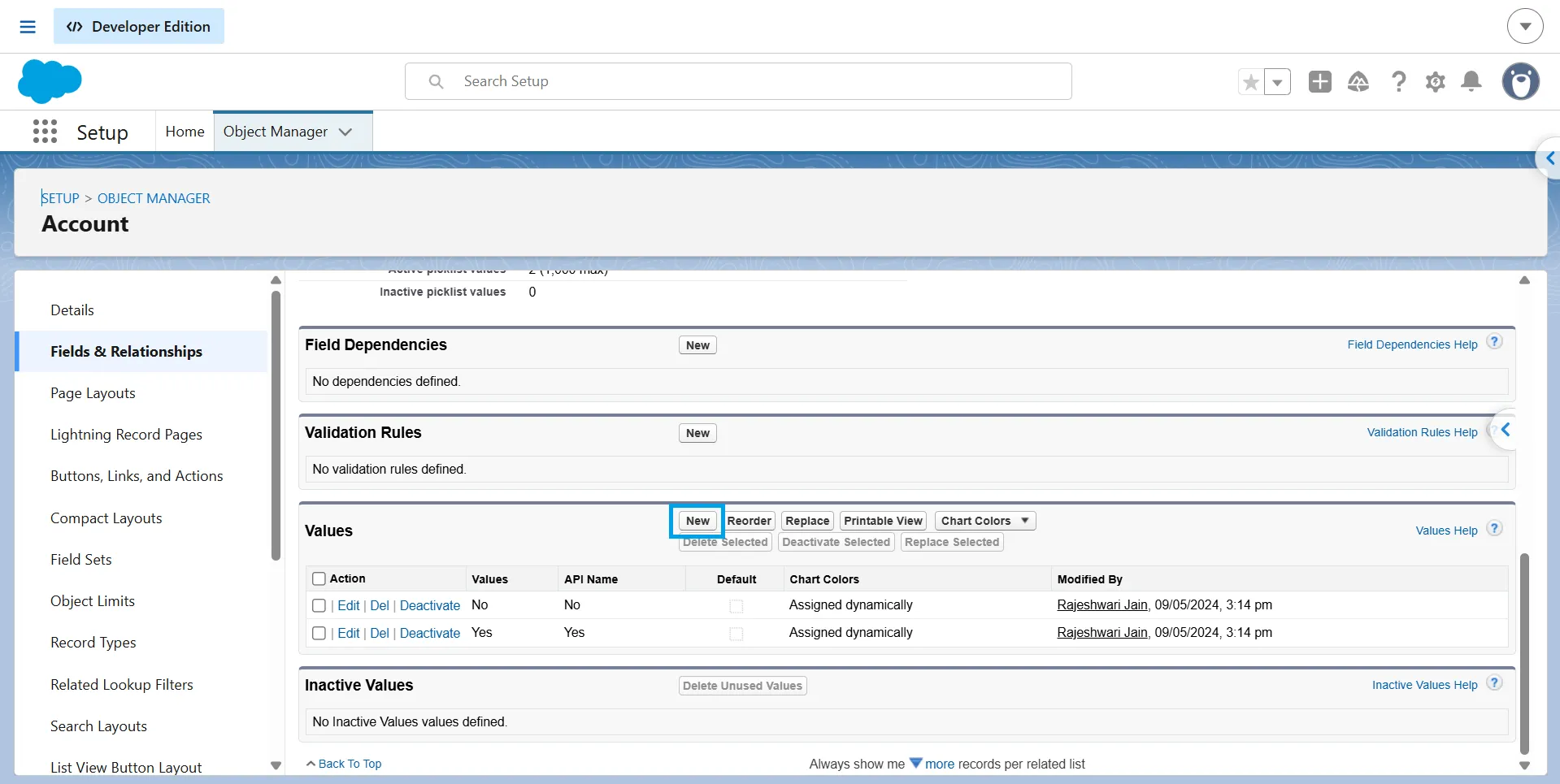Click the SETUP breadcrumb link
This screenshot has width=1560, height=784.
coord(60,198)
